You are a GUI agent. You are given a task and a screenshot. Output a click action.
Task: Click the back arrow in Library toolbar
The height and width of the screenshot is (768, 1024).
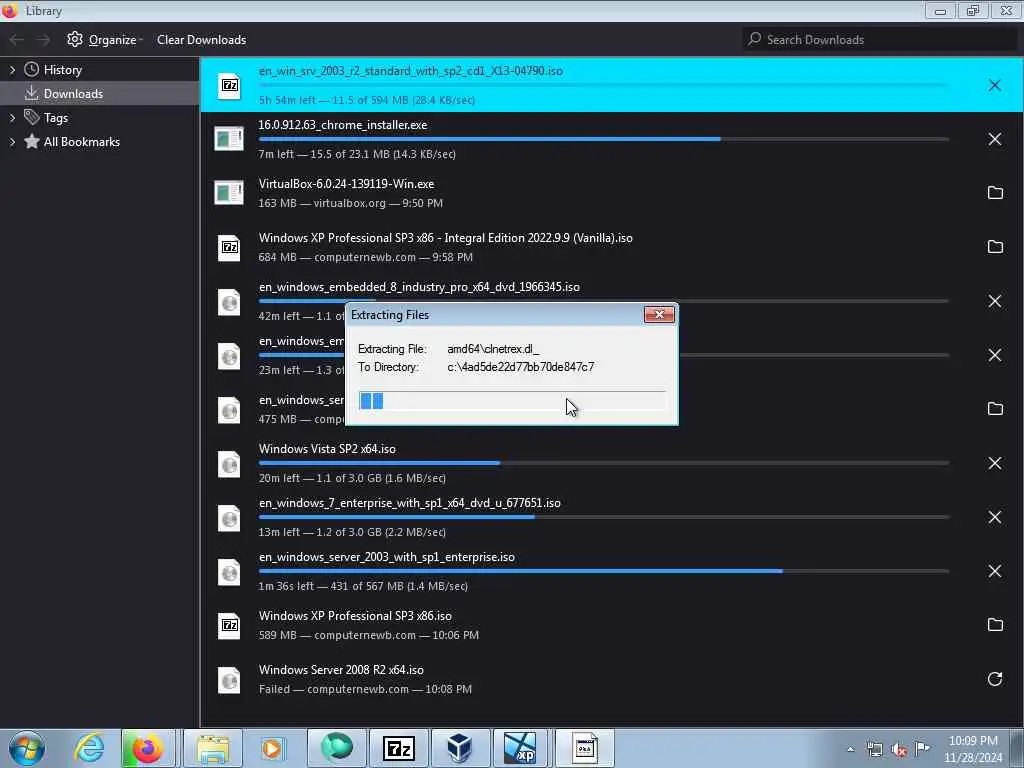pos(16,40)
